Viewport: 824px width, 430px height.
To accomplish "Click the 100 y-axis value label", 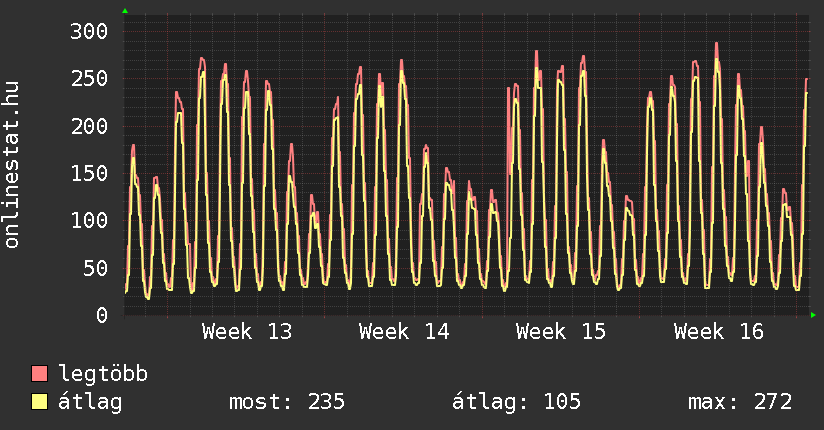I will click(x=88, y=220).
